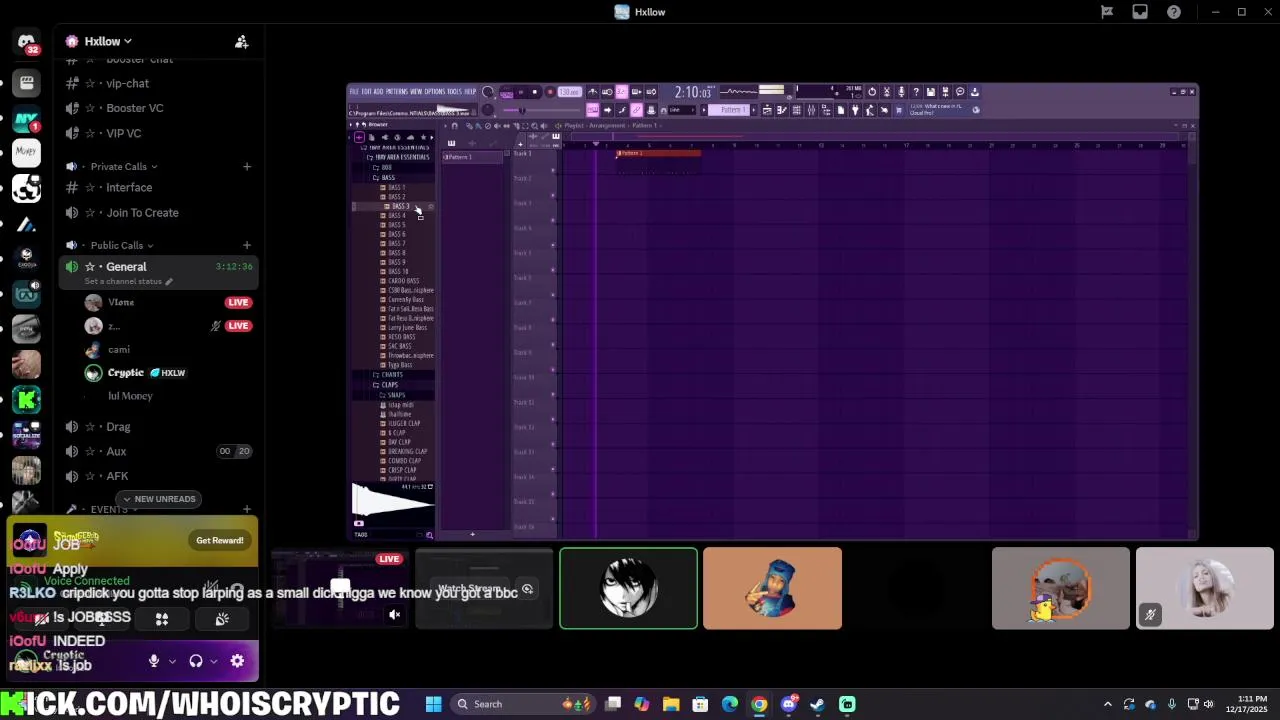The width and height of the screenshot is (1280, 720).
Task: Open the FL Studio EDIT menu
Action: pos(367,91)
